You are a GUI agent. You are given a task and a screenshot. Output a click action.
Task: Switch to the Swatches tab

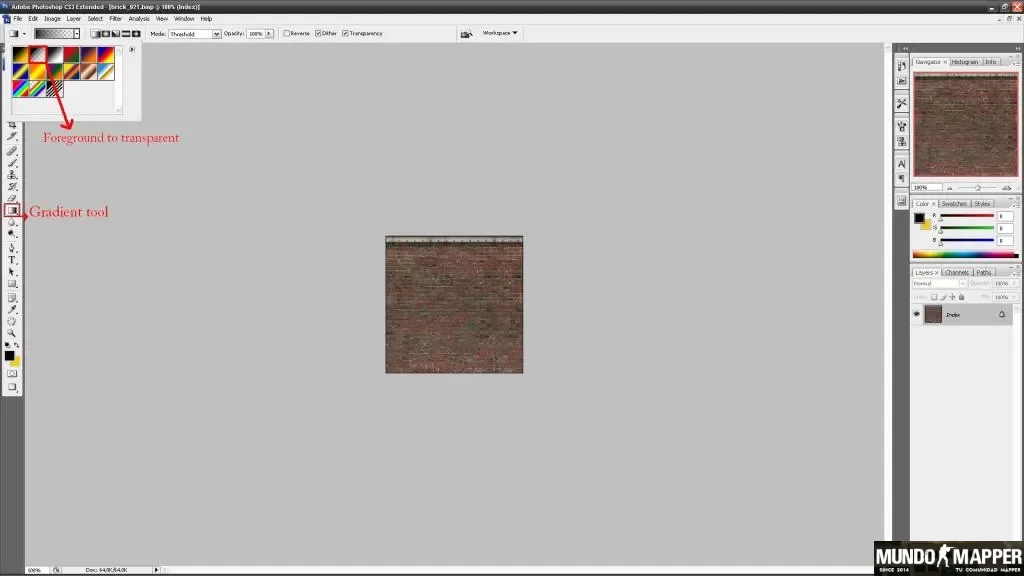point(954,204)
